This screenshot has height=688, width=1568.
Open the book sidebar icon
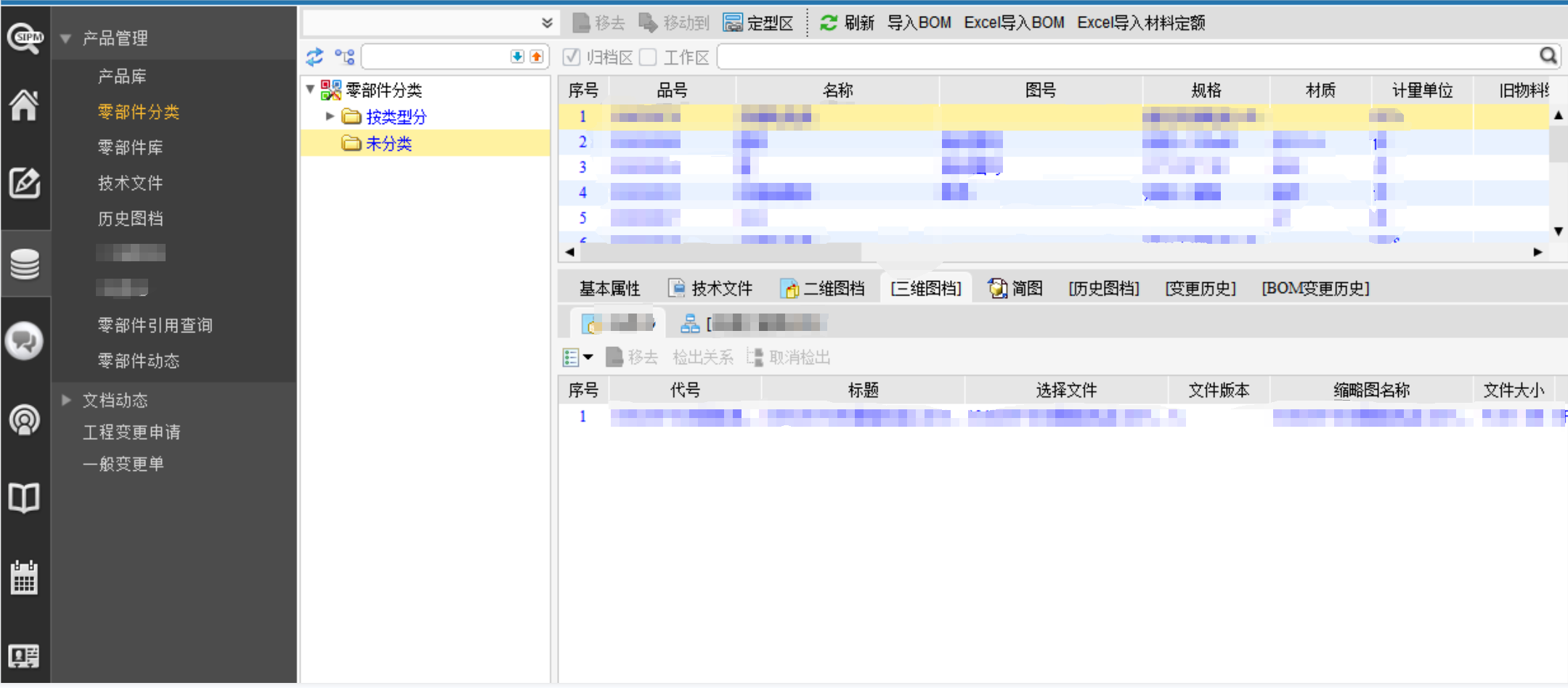pyautogui.click(x=24, y=498)
